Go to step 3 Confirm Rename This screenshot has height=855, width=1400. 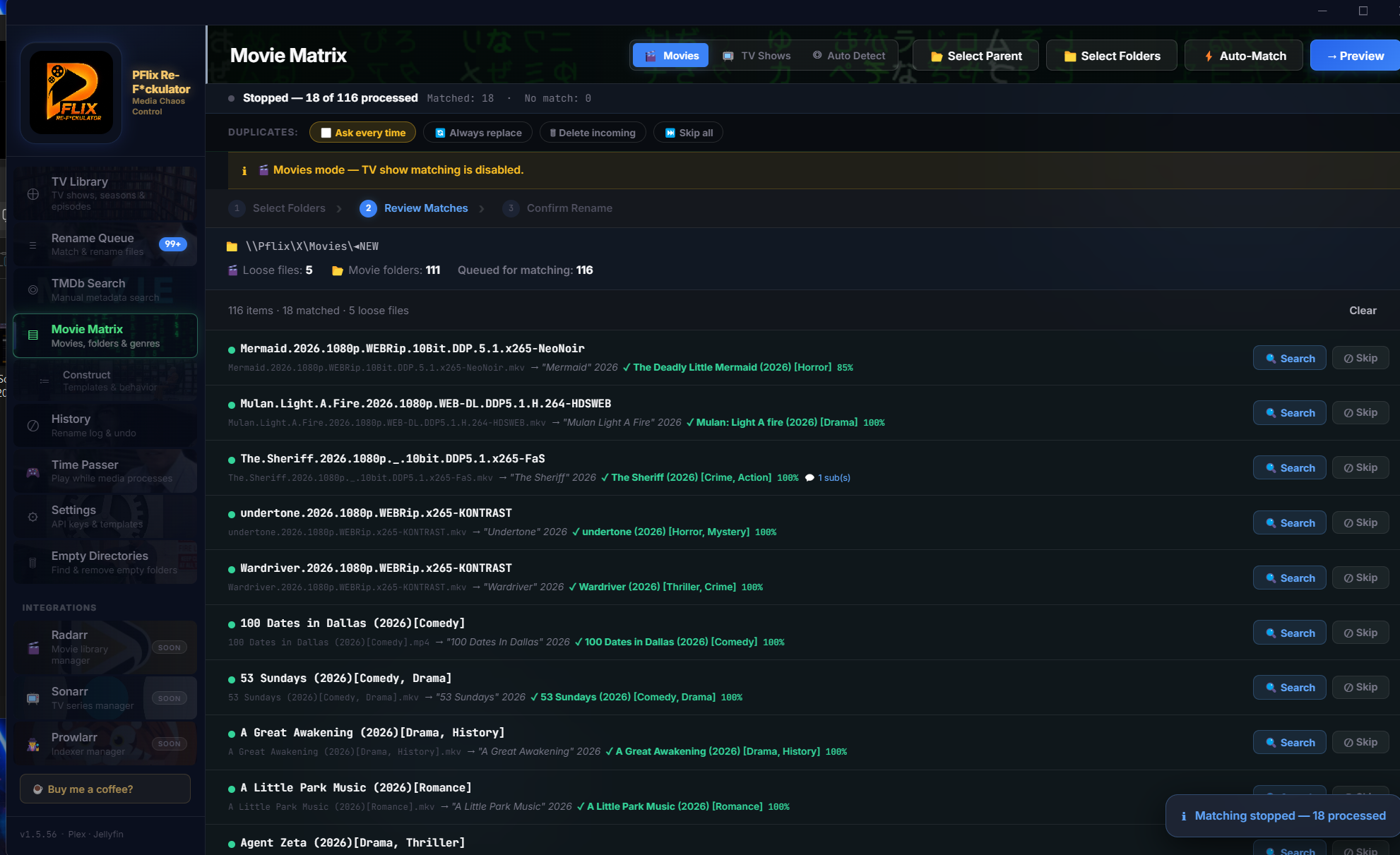pyautogui.click(x=557, y=208)
